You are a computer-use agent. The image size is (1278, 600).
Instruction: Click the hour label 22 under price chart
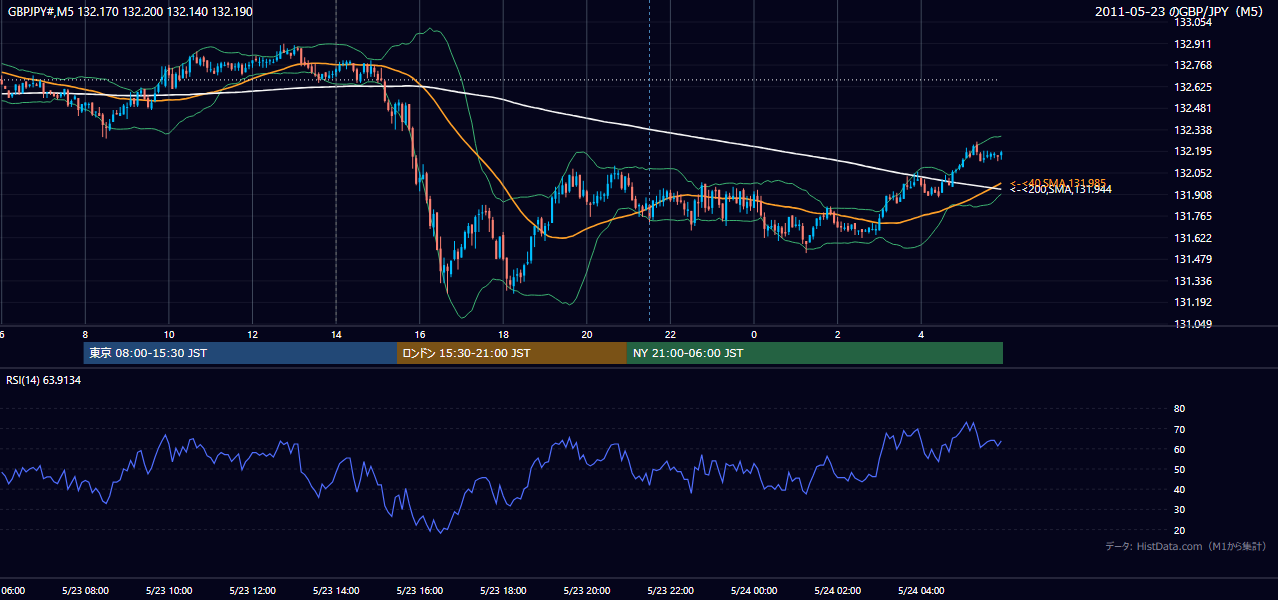pos(671,334)
